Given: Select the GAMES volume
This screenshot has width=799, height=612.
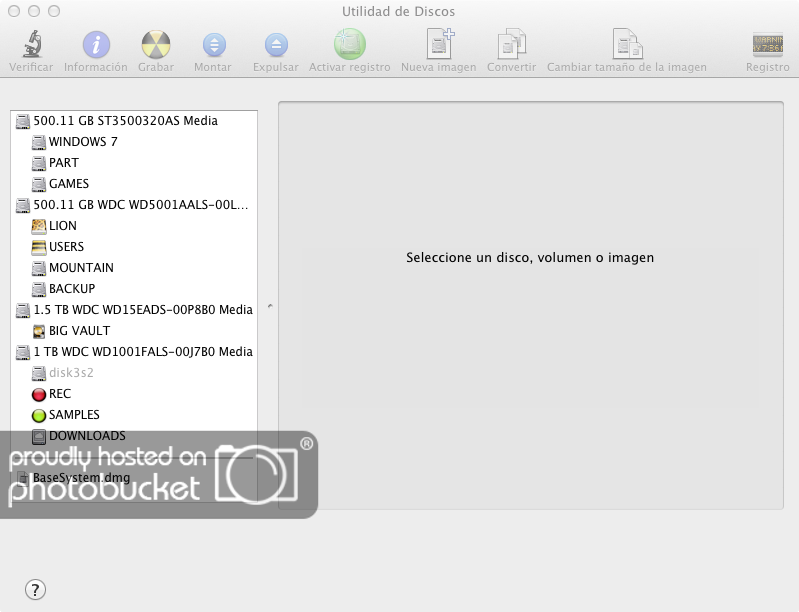Looking at the screenshot, I should pyautogui.click(x=134, y=183).
